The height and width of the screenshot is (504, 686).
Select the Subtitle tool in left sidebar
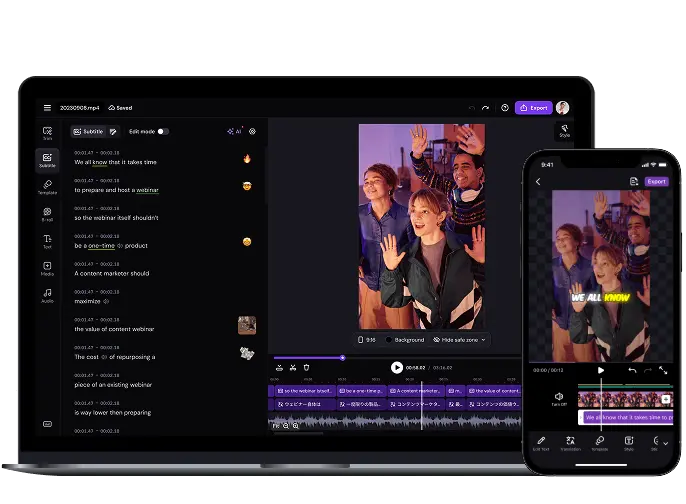(47, 160)
